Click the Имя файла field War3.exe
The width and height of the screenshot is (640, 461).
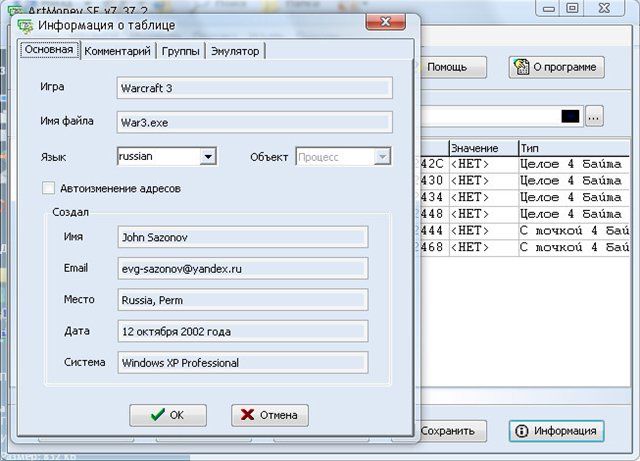coord(254,122)
